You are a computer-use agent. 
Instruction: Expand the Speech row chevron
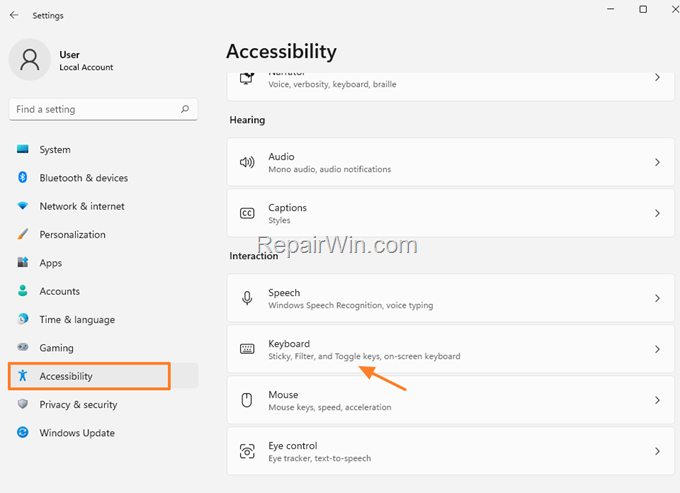pyautogui.click(x=657, y=298)
